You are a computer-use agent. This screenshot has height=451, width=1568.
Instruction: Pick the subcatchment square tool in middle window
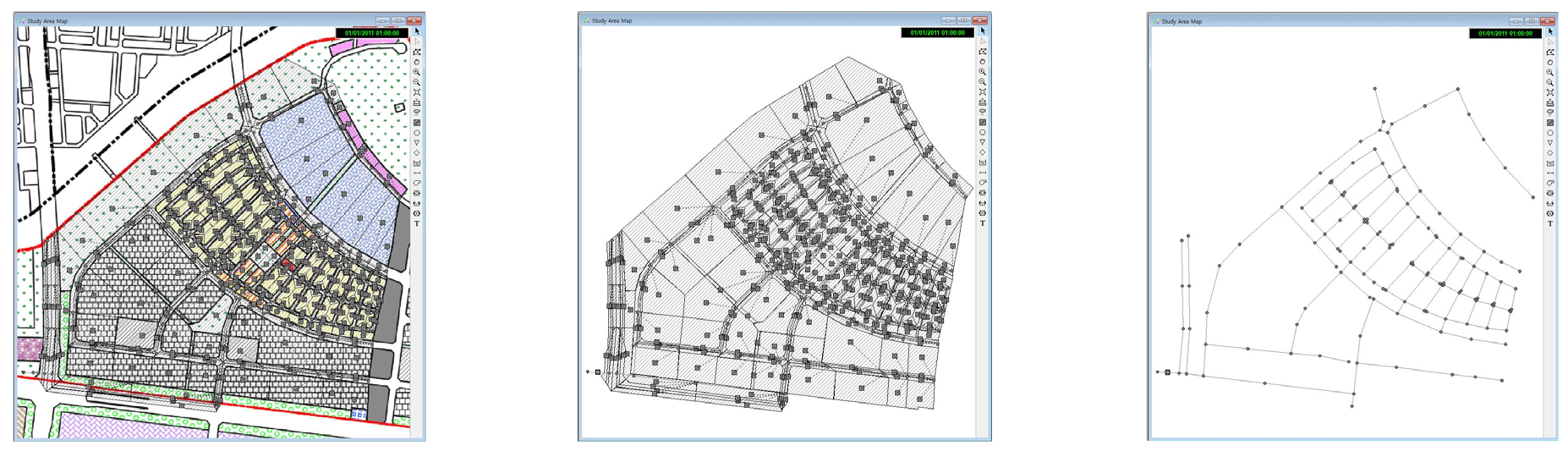[983, 123]
